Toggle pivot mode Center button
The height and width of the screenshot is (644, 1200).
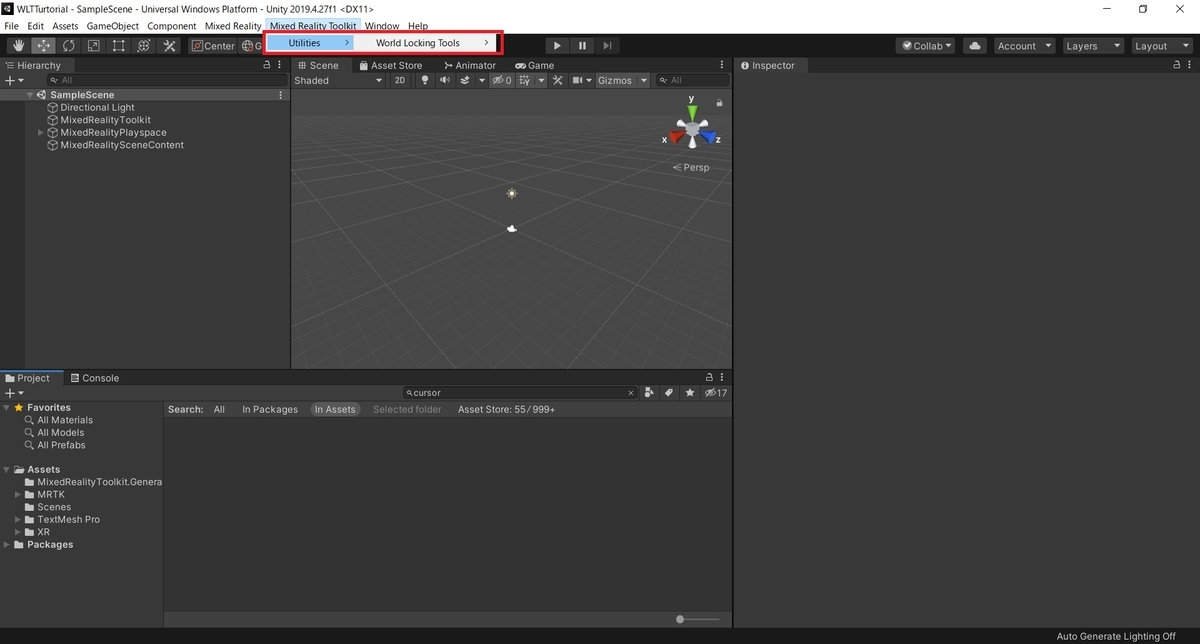(x=213, y=46)
